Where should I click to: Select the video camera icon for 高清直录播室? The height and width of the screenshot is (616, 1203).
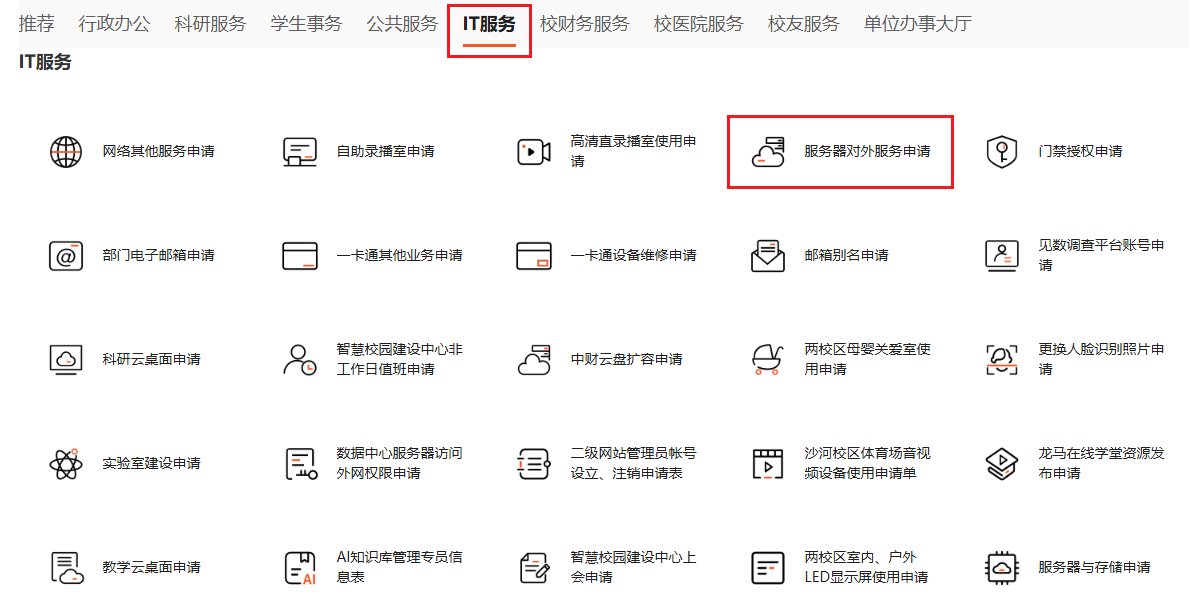534,152
